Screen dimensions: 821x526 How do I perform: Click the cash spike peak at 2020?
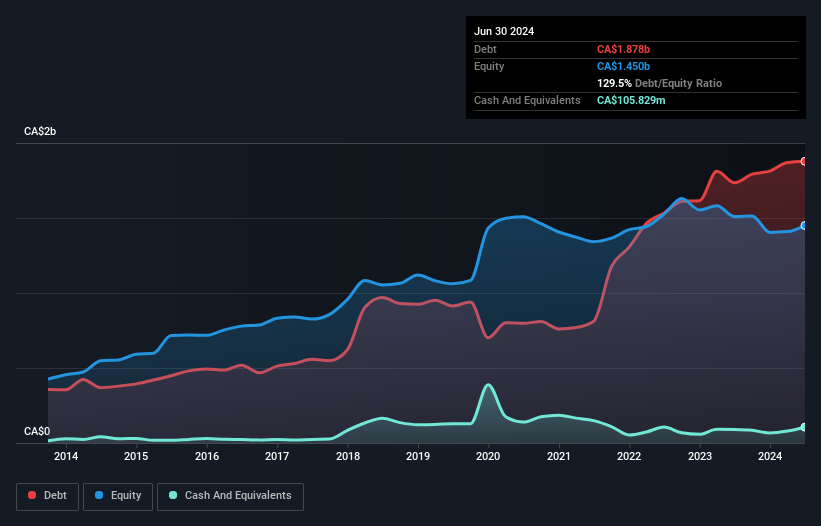point(488,385)
